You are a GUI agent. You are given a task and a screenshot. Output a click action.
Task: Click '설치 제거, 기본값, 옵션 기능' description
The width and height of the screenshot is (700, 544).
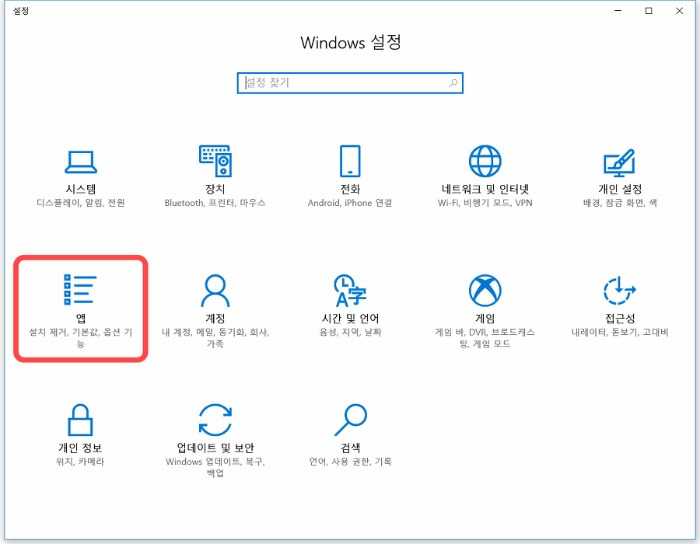pyautogui.click(x=81, y=338)
